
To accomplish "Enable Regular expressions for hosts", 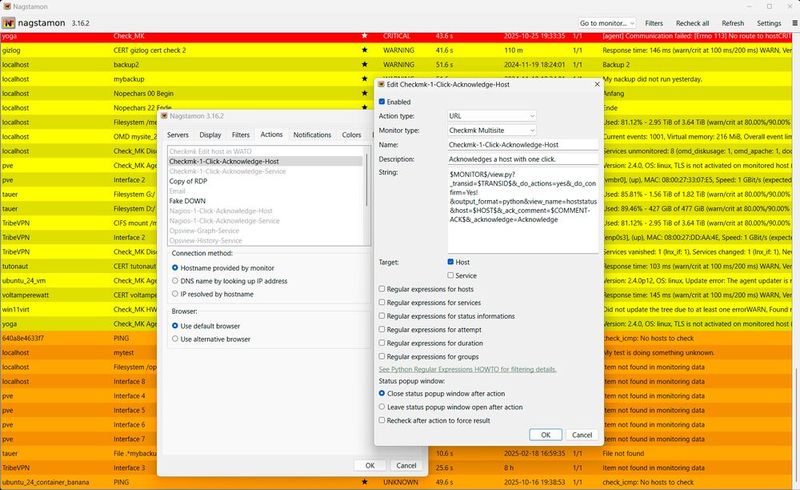I will tap(382, 289).
